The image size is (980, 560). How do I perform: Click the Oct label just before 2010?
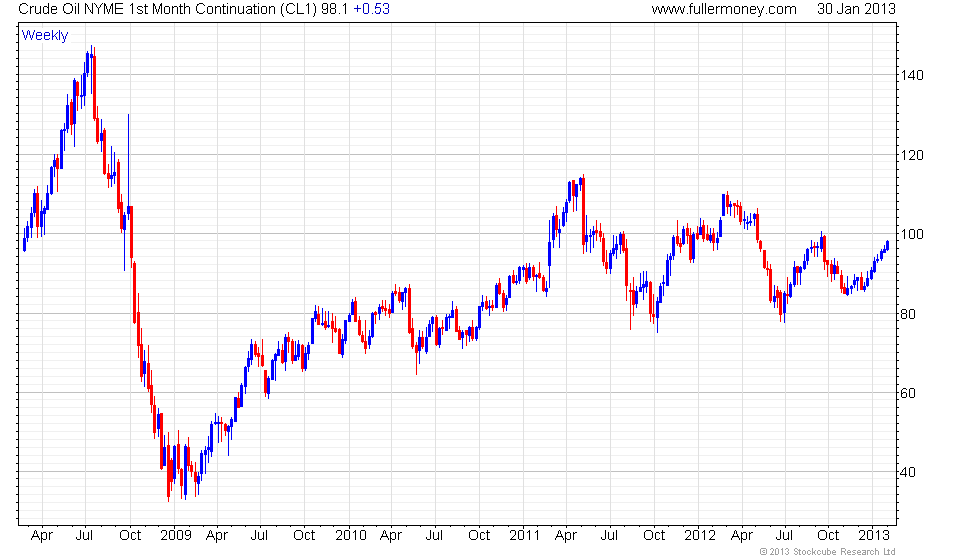[304, 536]
